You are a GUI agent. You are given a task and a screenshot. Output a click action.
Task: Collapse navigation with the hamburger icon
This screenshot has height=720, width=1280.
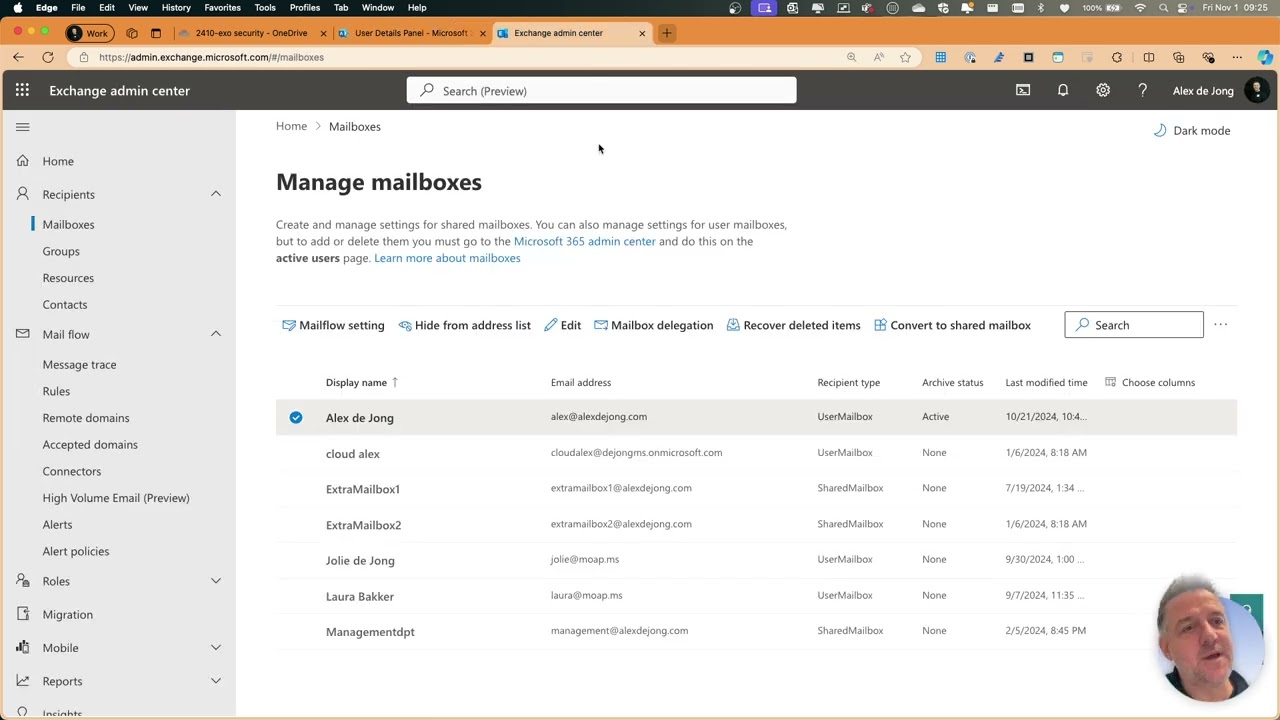pos(23,127)
